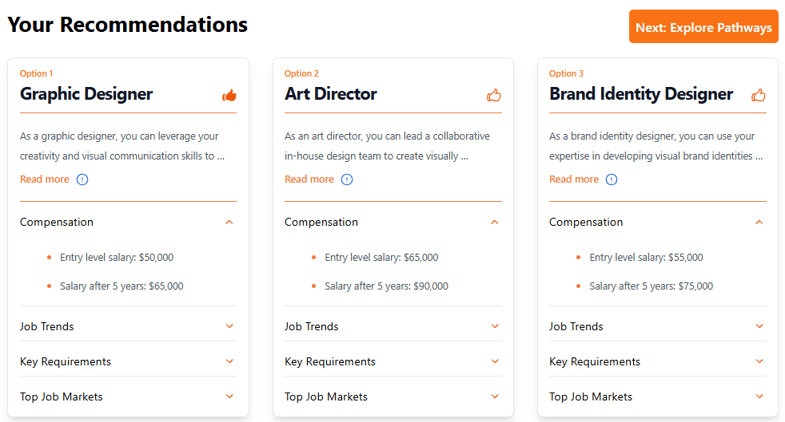785x422 pixels.
Task: Expand Key Requirements under Brand Identity Designer
Action: point(759,361)
